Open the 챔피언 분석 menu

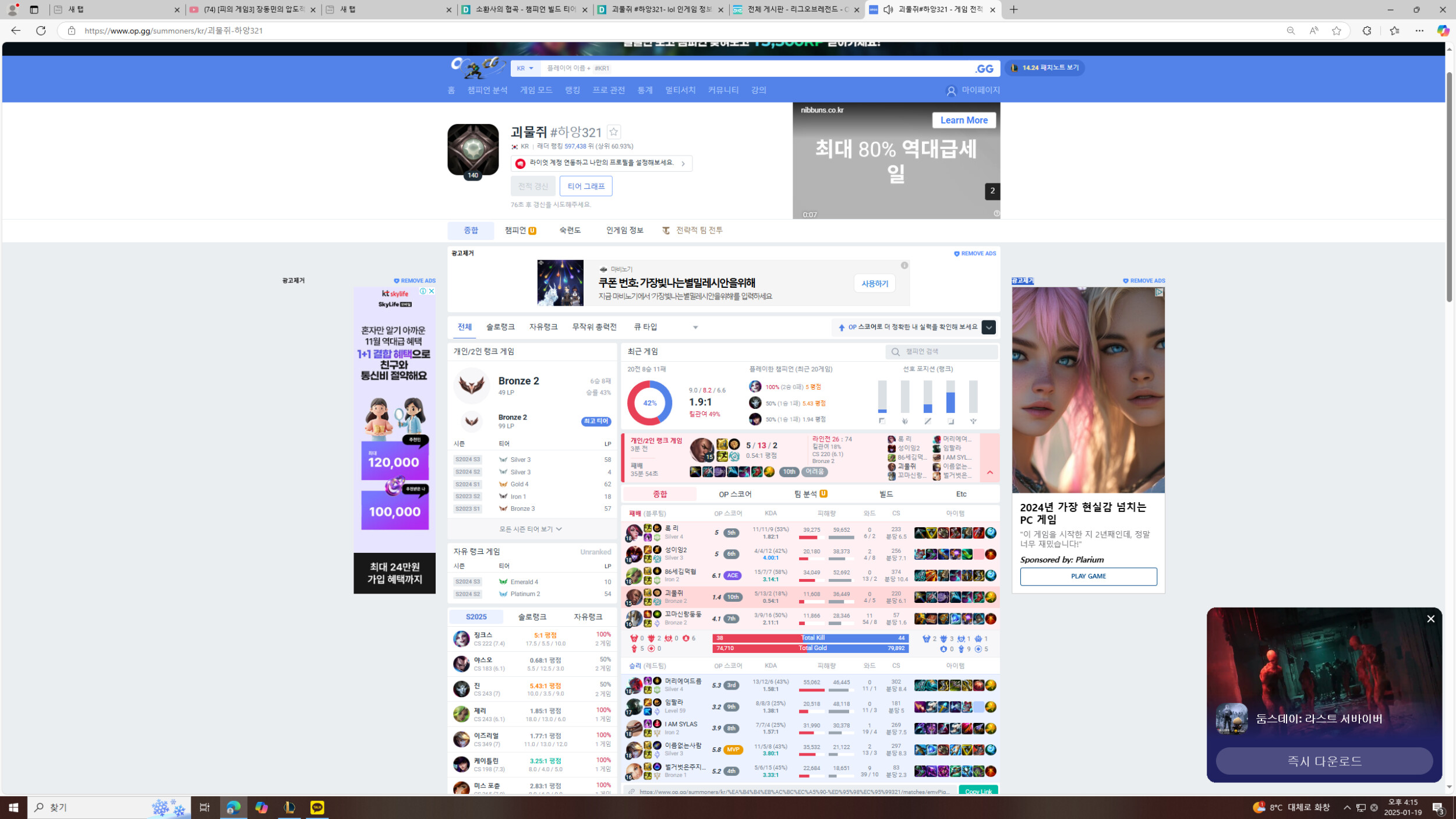pyautogui.click(x=487, y=90)
